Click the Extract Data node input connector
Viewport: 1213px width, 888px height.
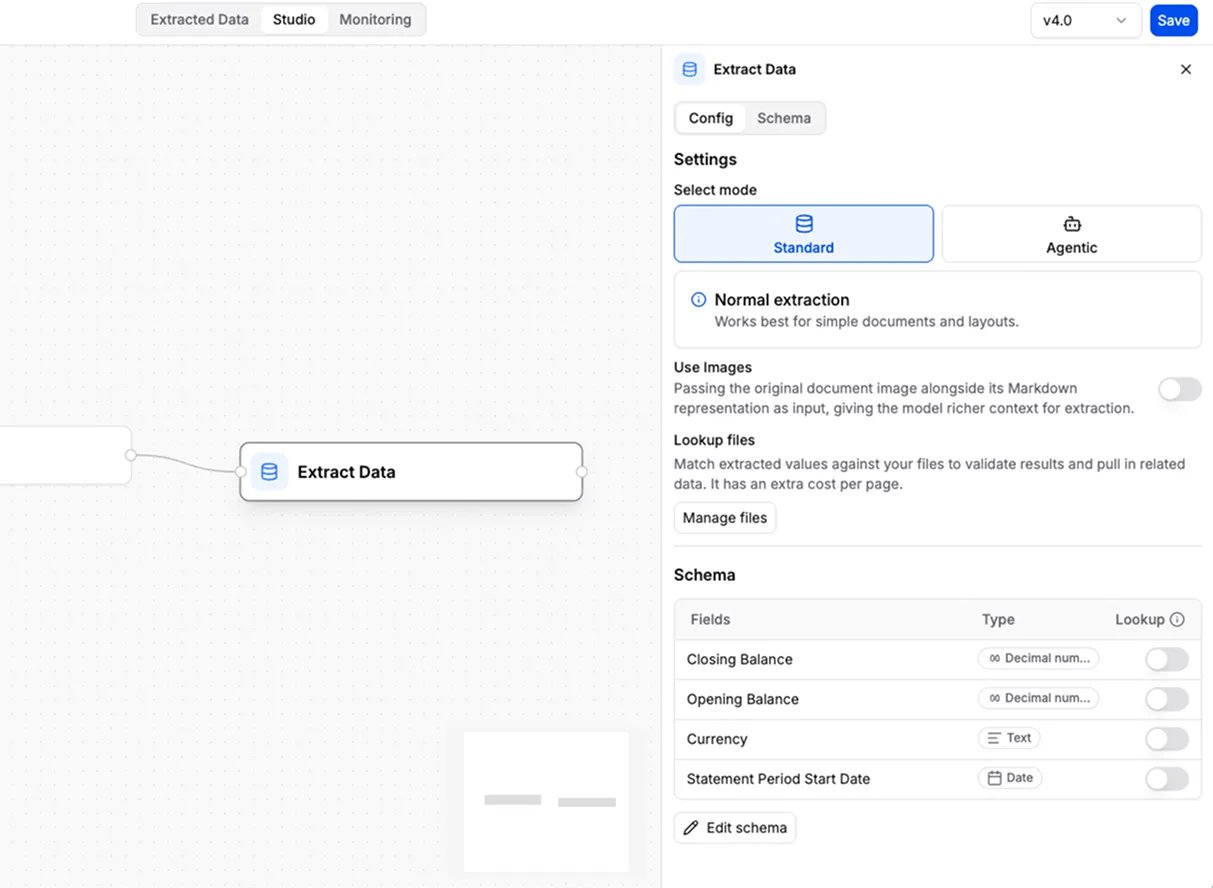pyautogui.click(x=240, y=472)
